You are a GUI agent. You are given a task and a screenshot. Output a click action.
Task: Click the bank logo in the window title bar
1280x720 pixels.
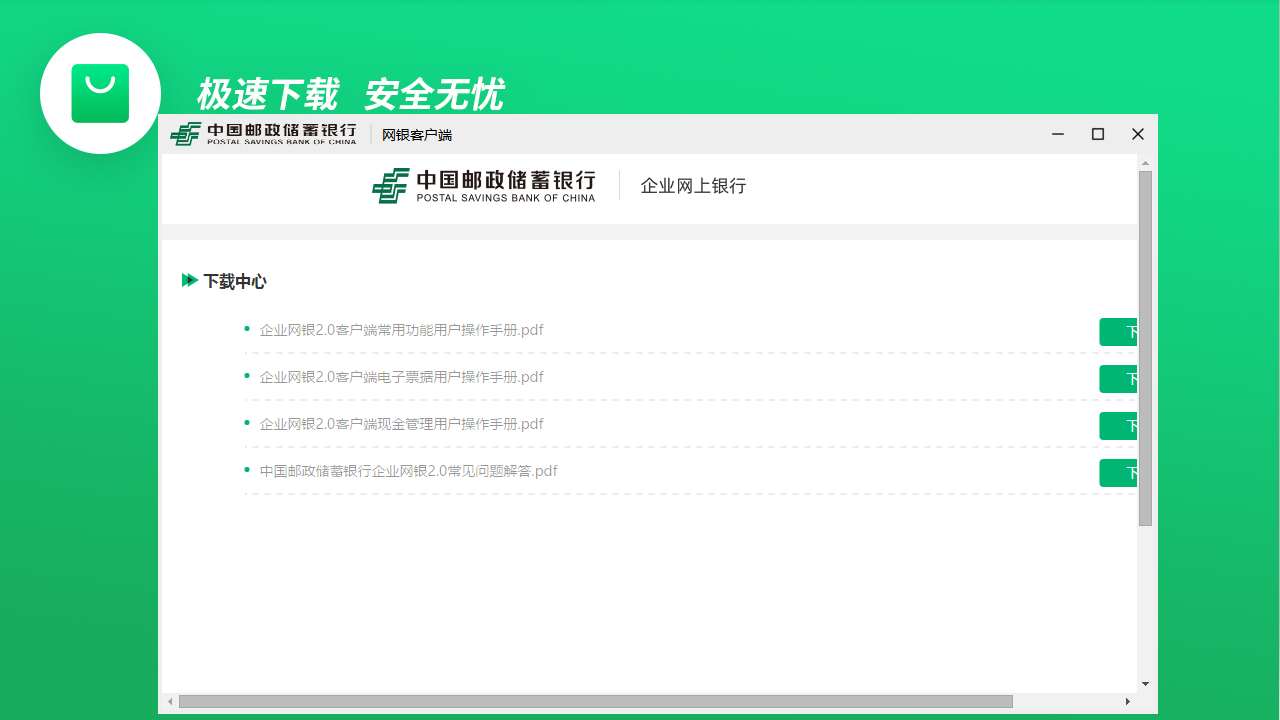tap(264, 133)
